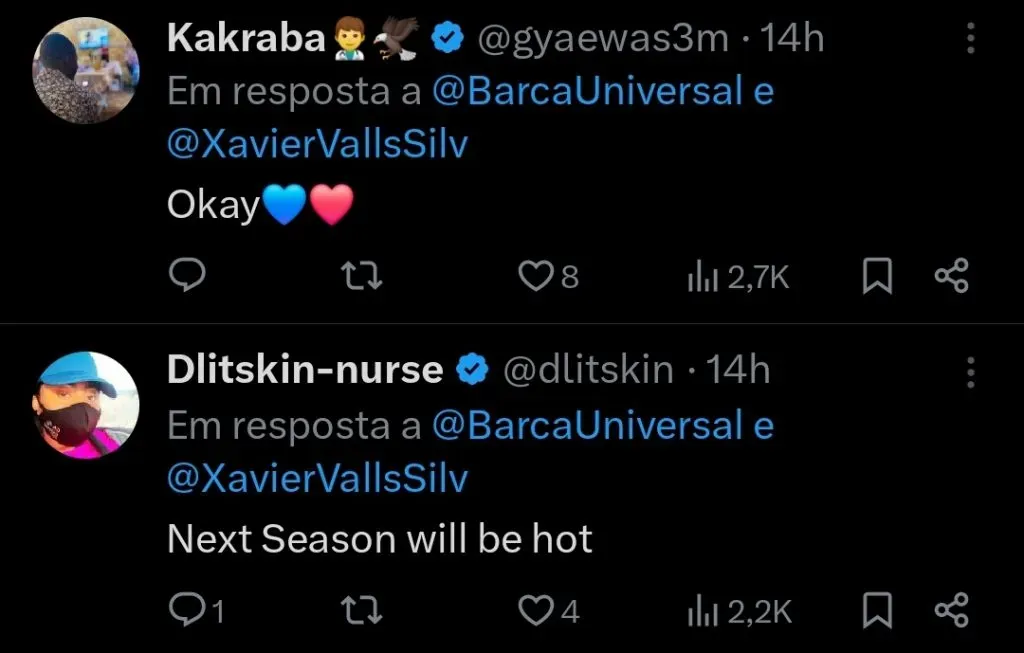
Task: Open @XavierVallsSilv's profile link
Action: pos(317,144)
